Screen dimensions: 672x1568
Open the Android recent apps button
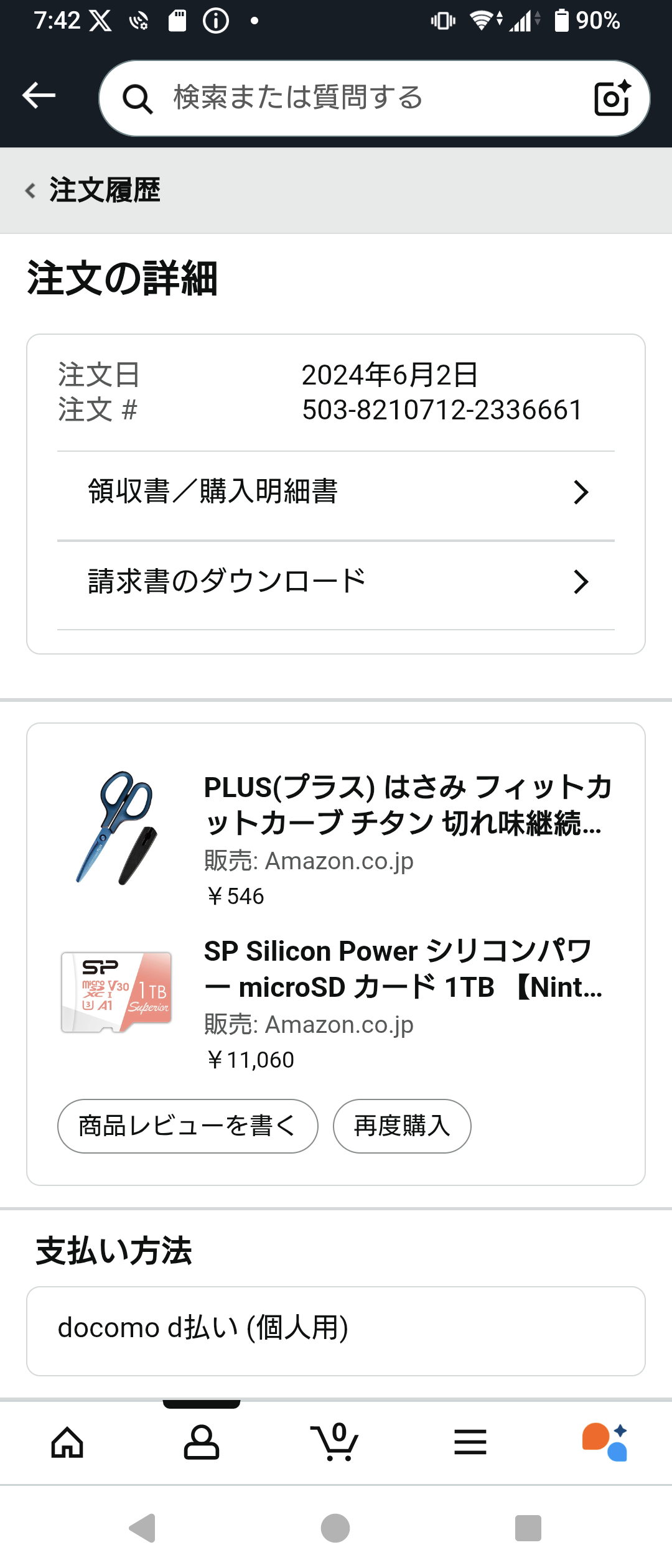(x=528, y=1528)
